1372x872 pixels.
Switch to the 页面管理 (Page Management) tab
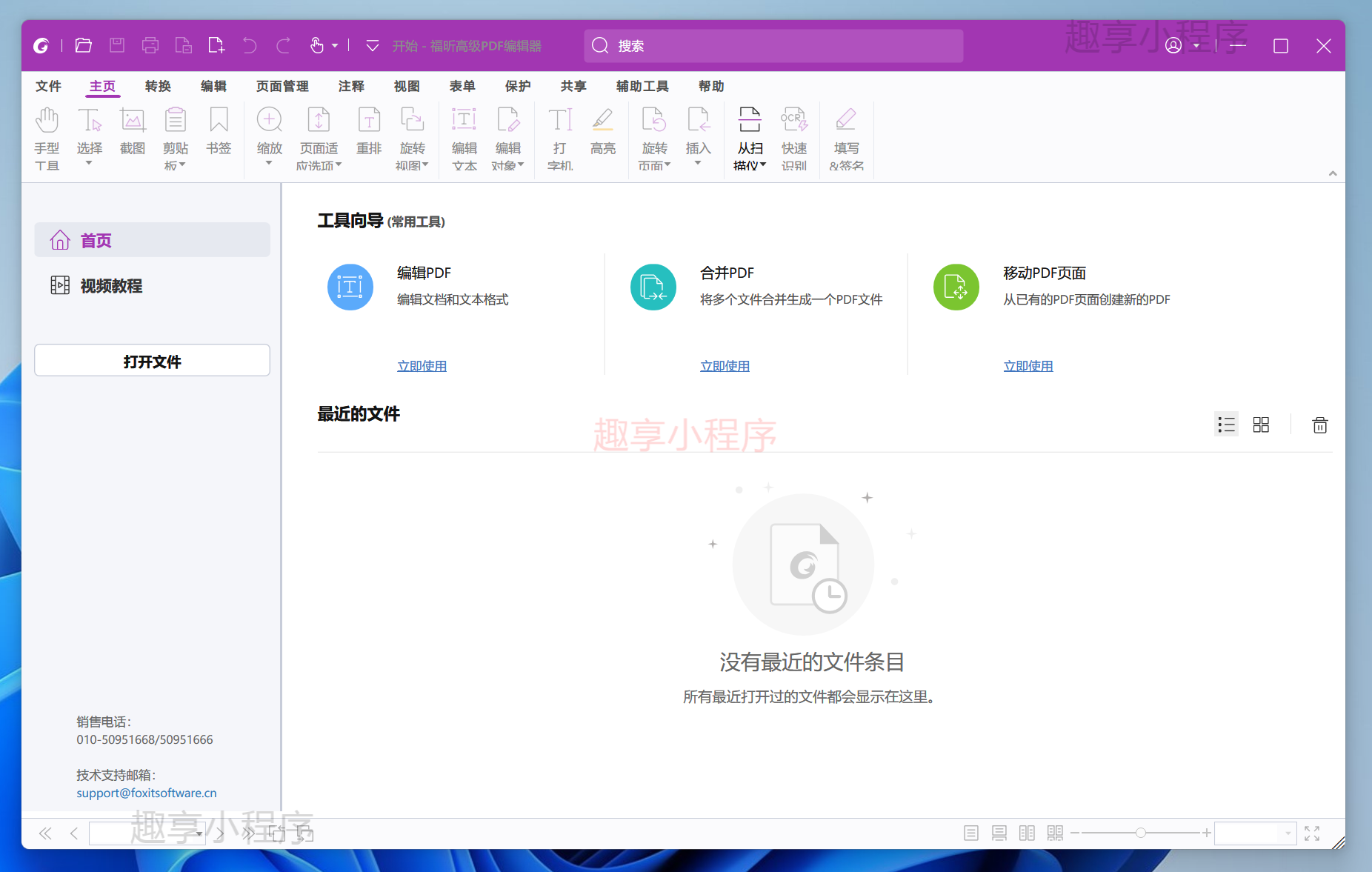(282, 86)
